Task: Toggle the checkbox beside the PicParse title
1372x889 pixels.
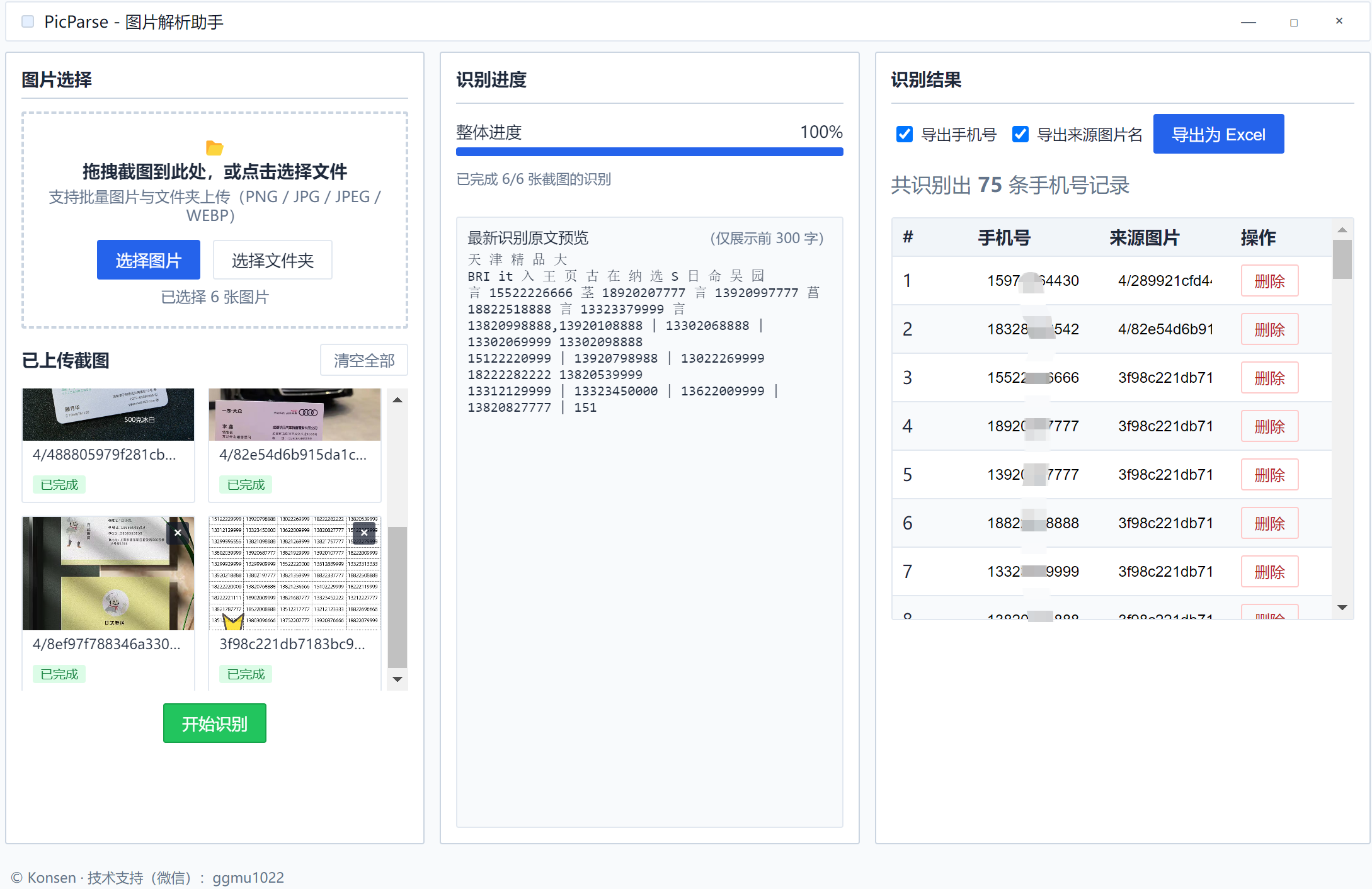Action: click(x=28, y=21)
